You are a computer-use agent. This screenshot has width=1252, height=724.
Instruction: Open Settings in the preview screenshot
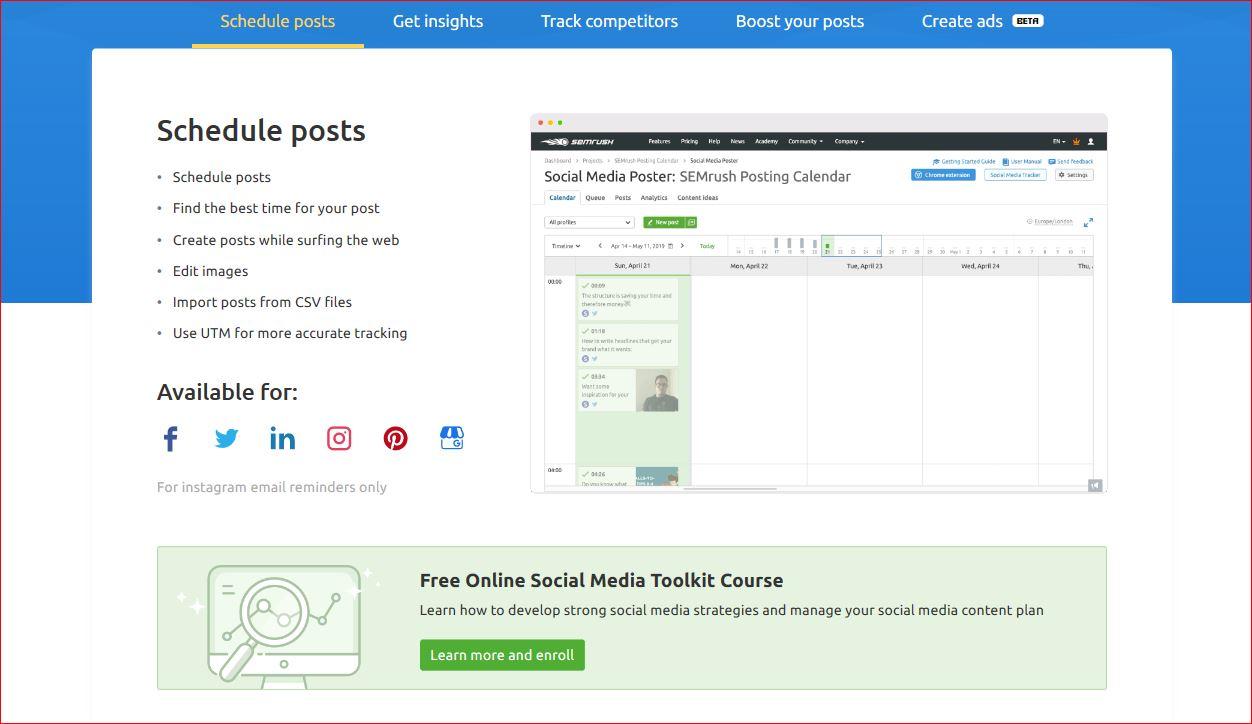click(x=1074, y=175)
